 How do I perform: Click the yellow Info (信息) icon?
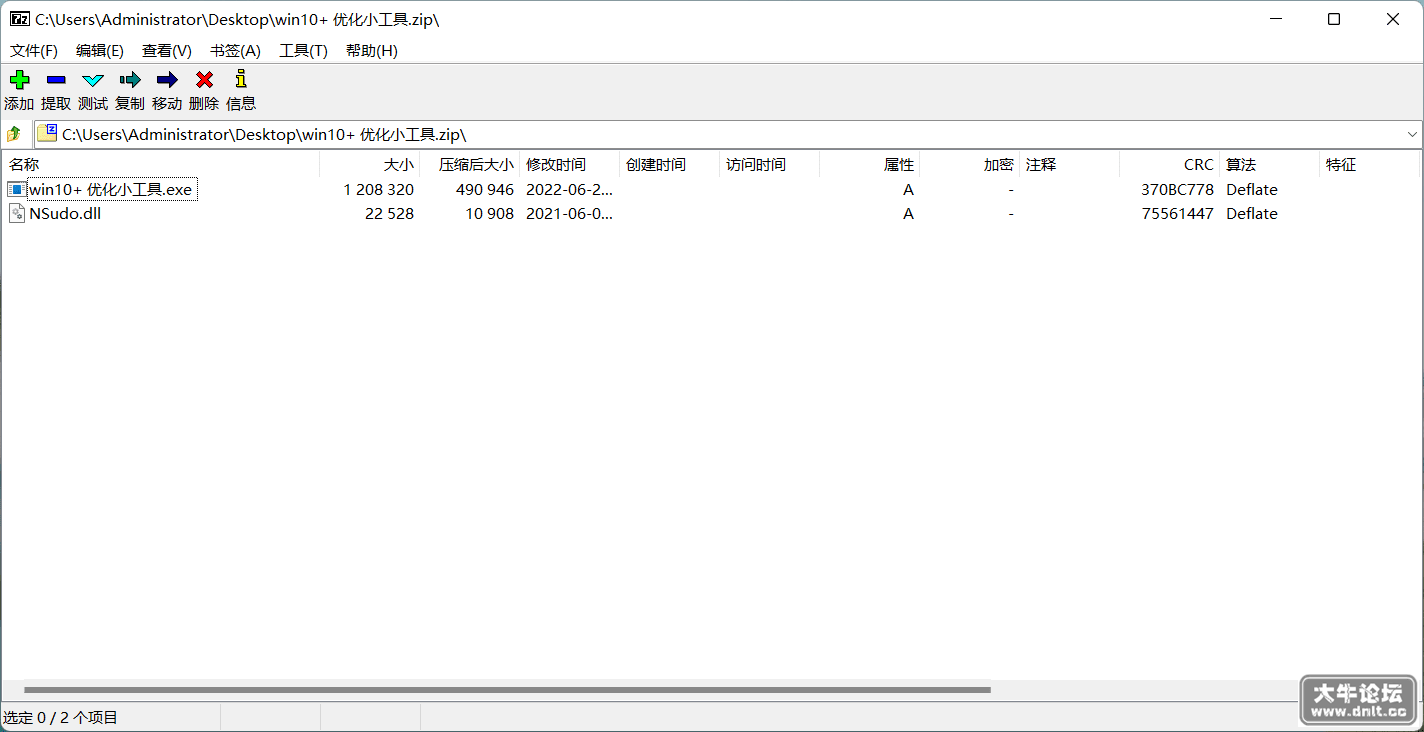point(240,79)
